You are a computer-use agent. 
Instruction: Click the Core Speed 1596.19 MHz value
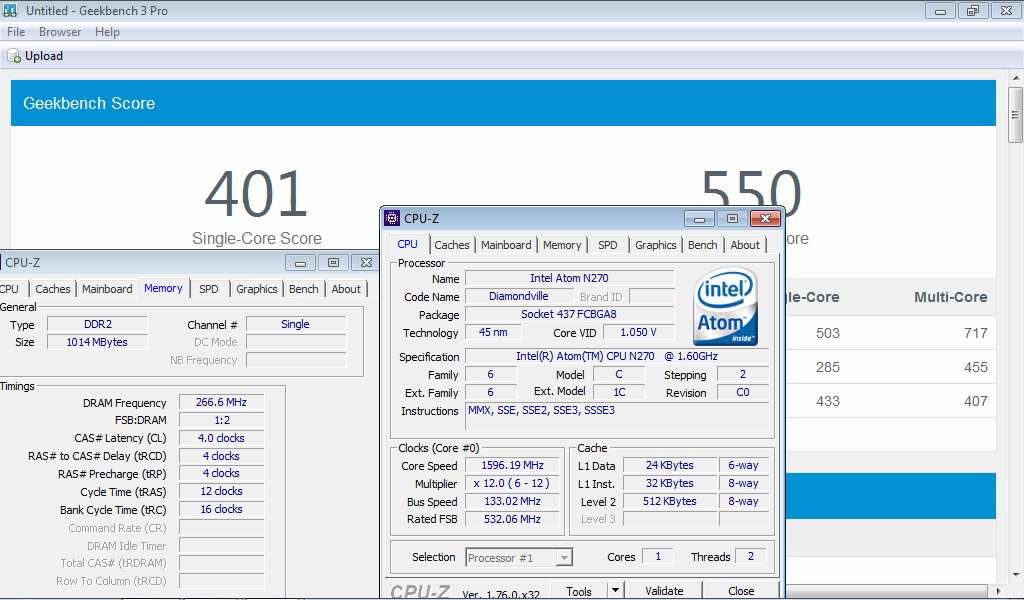click(512, 466)
